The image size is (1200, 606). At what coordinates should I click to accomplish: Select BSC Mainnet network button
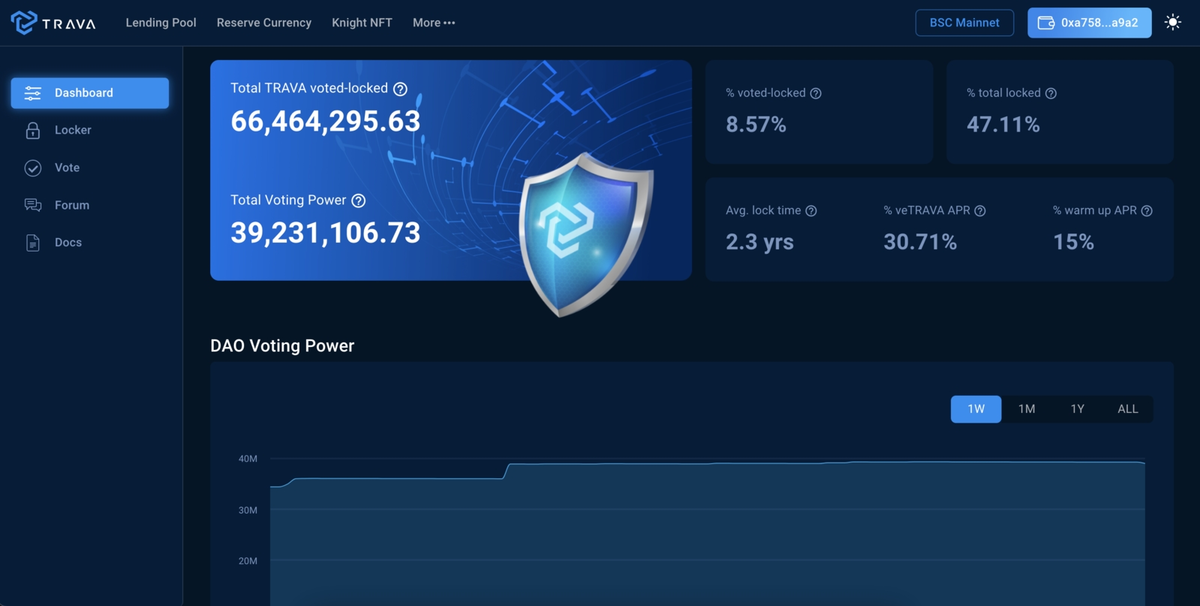(x=965, y=23)
